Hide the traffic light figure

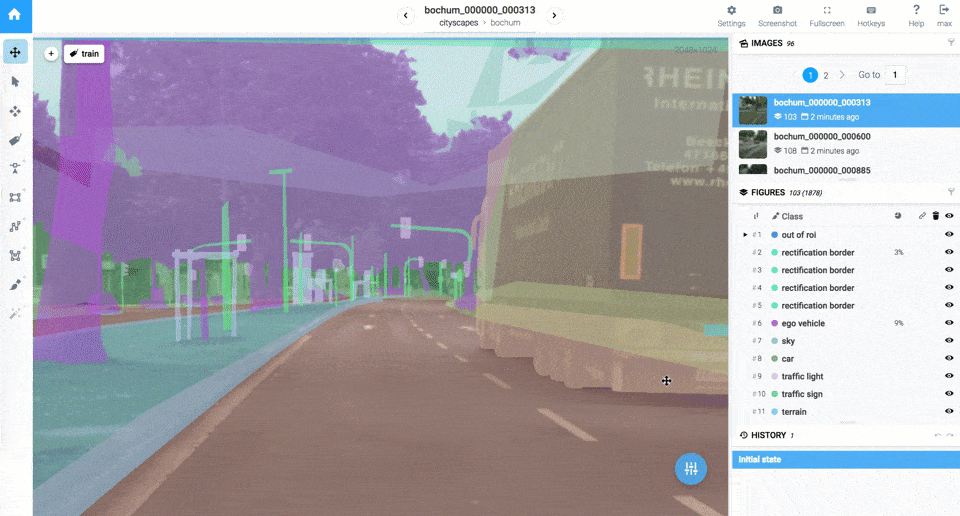[x=949, y=376]
